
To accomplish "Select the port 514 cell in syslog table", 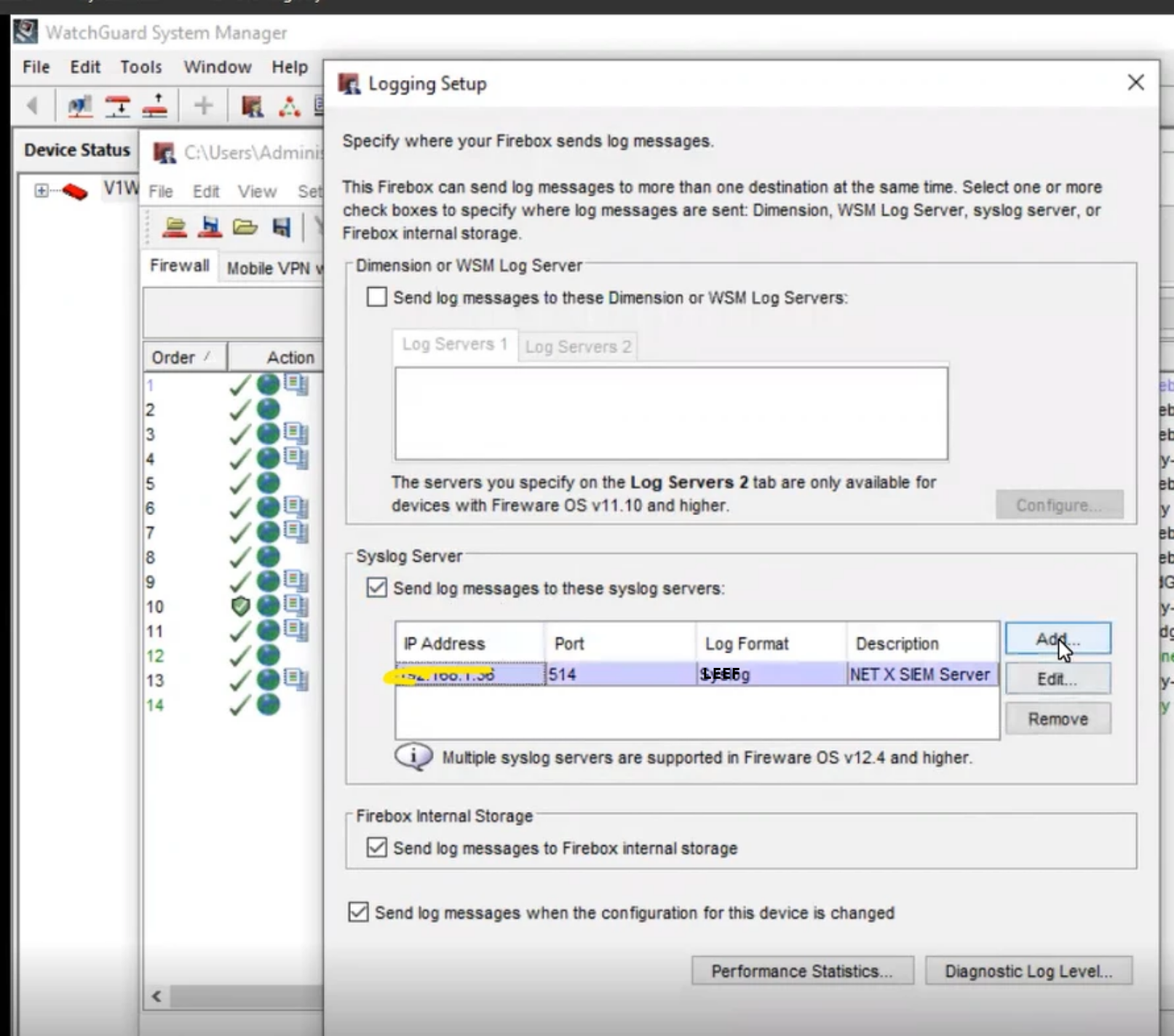I will pyautogui.click(x=620, y=674).
